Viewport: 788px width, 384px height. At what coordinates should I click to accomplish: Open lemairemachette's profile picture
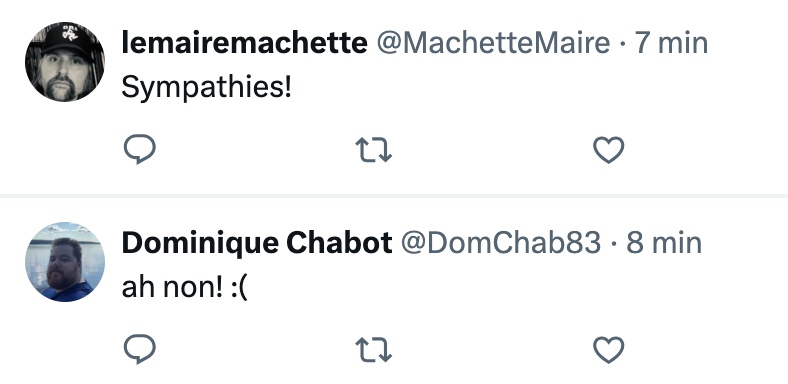point(65,62)
